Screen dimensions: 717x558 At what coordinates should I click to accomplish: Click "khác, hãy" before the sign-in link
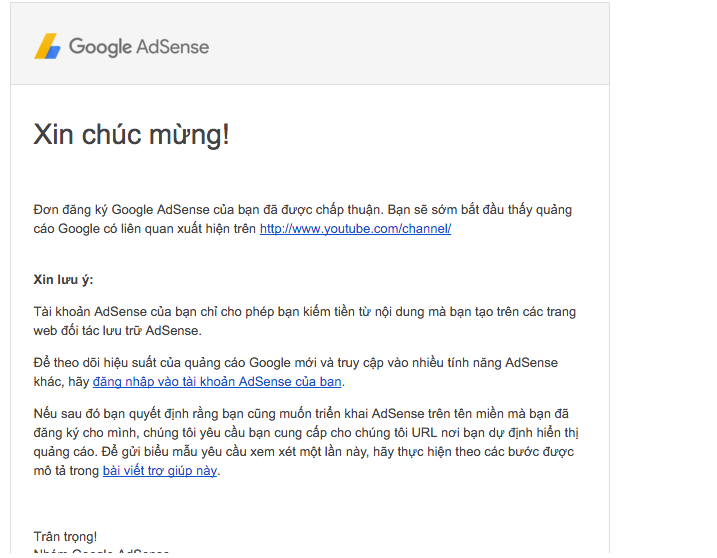click(61, 382)
